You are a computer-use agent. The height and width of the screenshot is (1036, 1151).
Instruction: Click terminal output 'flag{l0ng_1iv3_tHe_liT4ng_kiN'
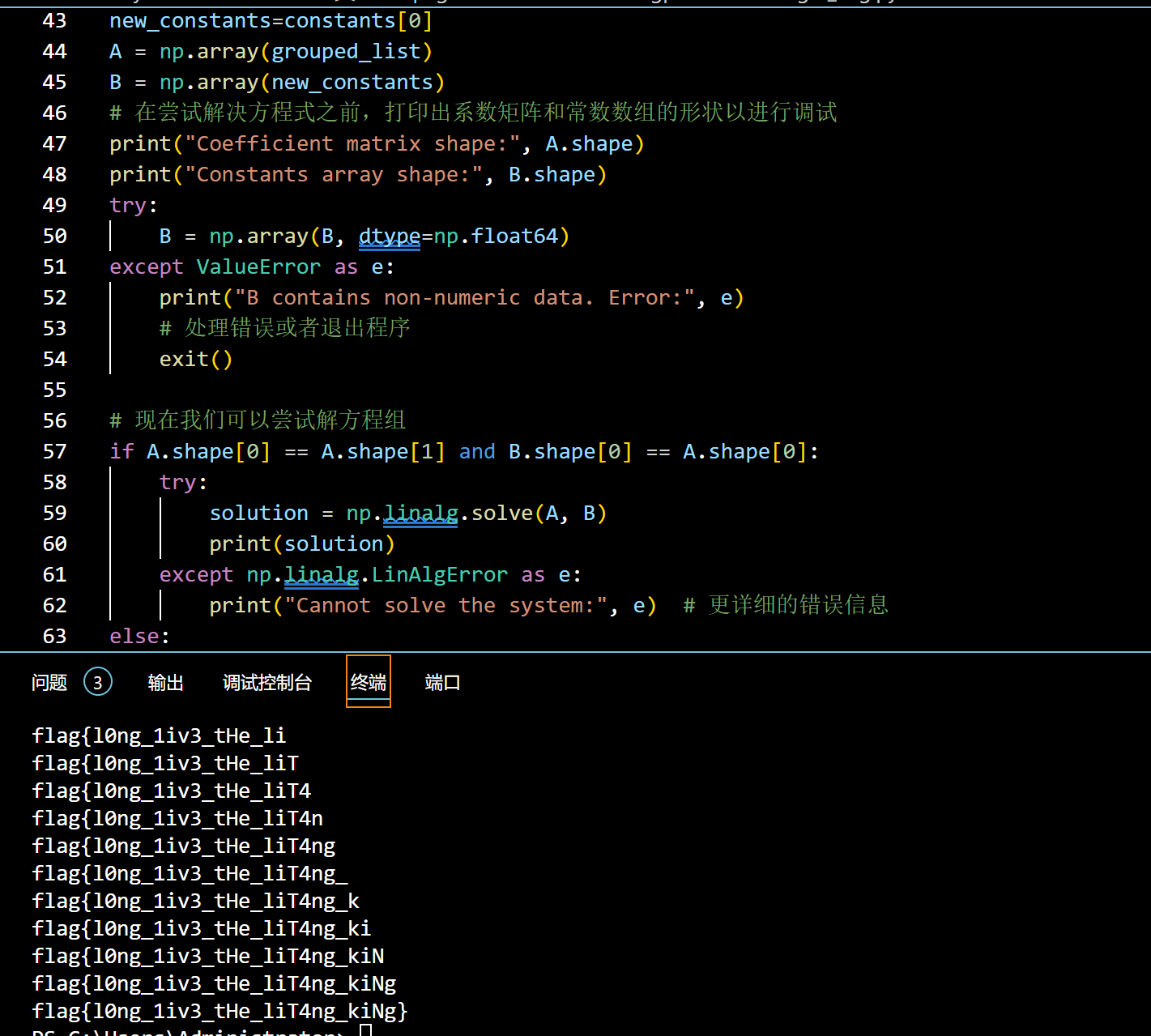(208, 956)
